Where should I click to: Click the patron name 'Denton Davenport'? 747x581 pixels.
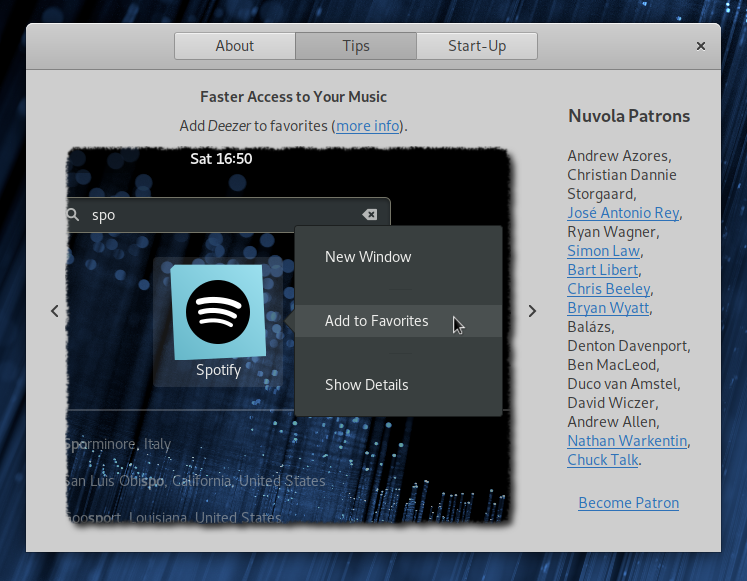627,346
